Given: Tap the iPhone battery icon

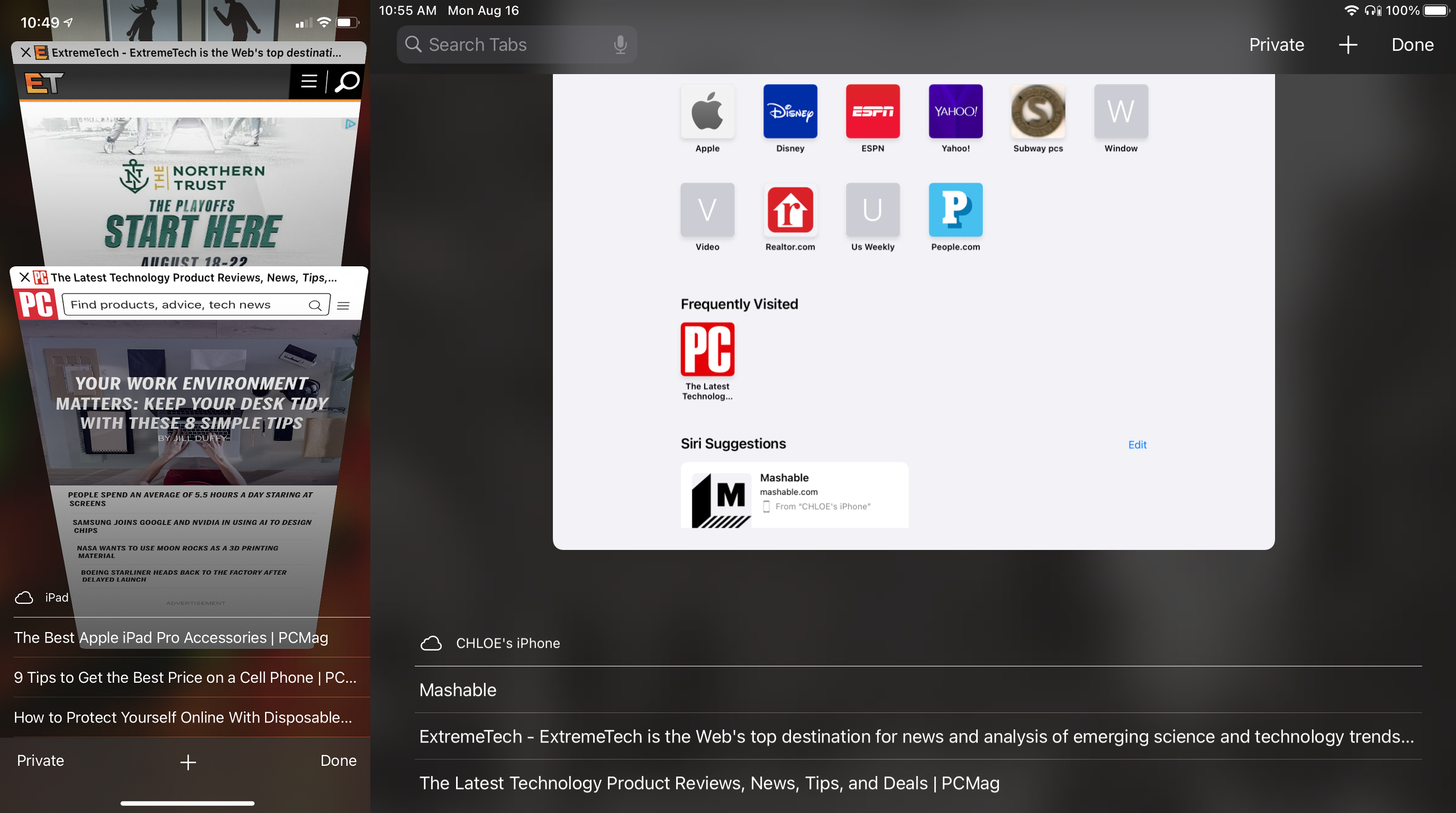Looking at the screenshot, I should [x=347, y=23].
